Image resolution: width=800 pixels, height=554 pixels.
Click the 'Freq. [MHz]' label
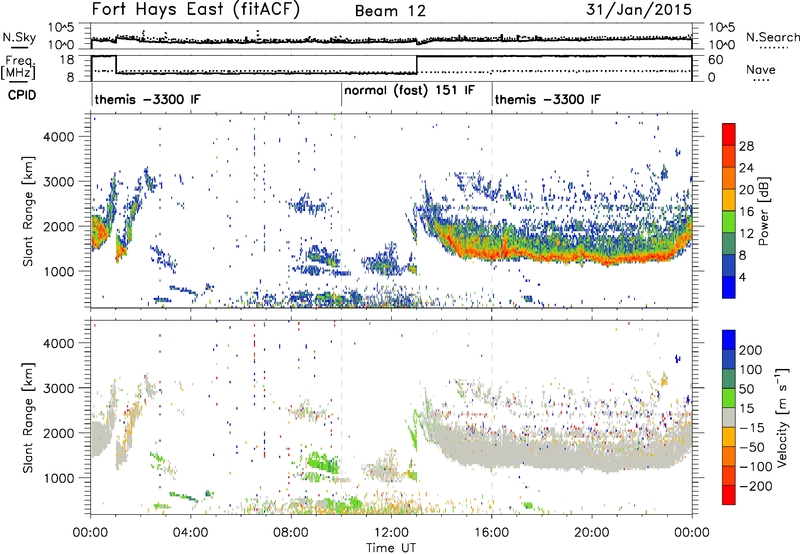point(20,67)
